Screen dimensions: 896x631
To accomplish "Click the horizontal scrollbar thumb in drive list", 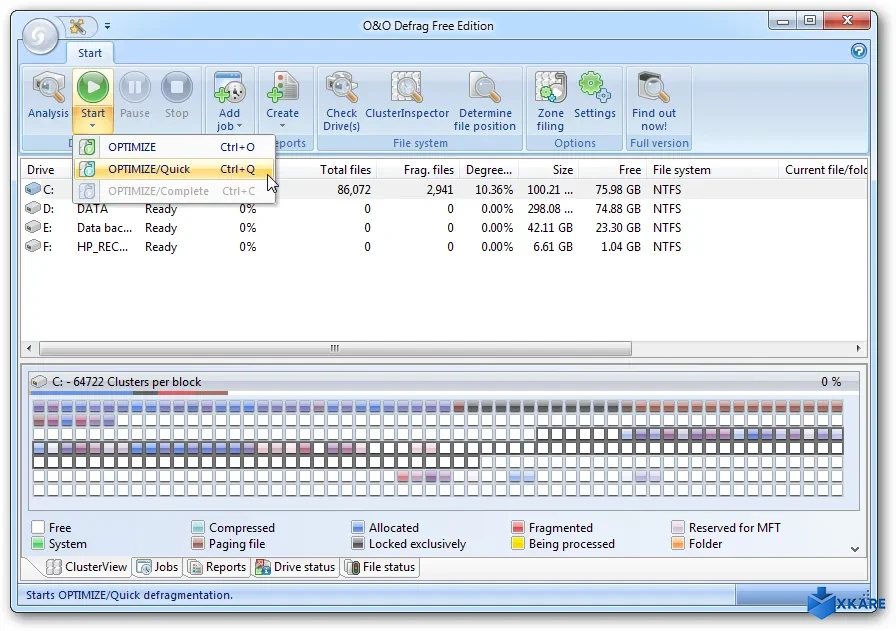I will point(335,348).
